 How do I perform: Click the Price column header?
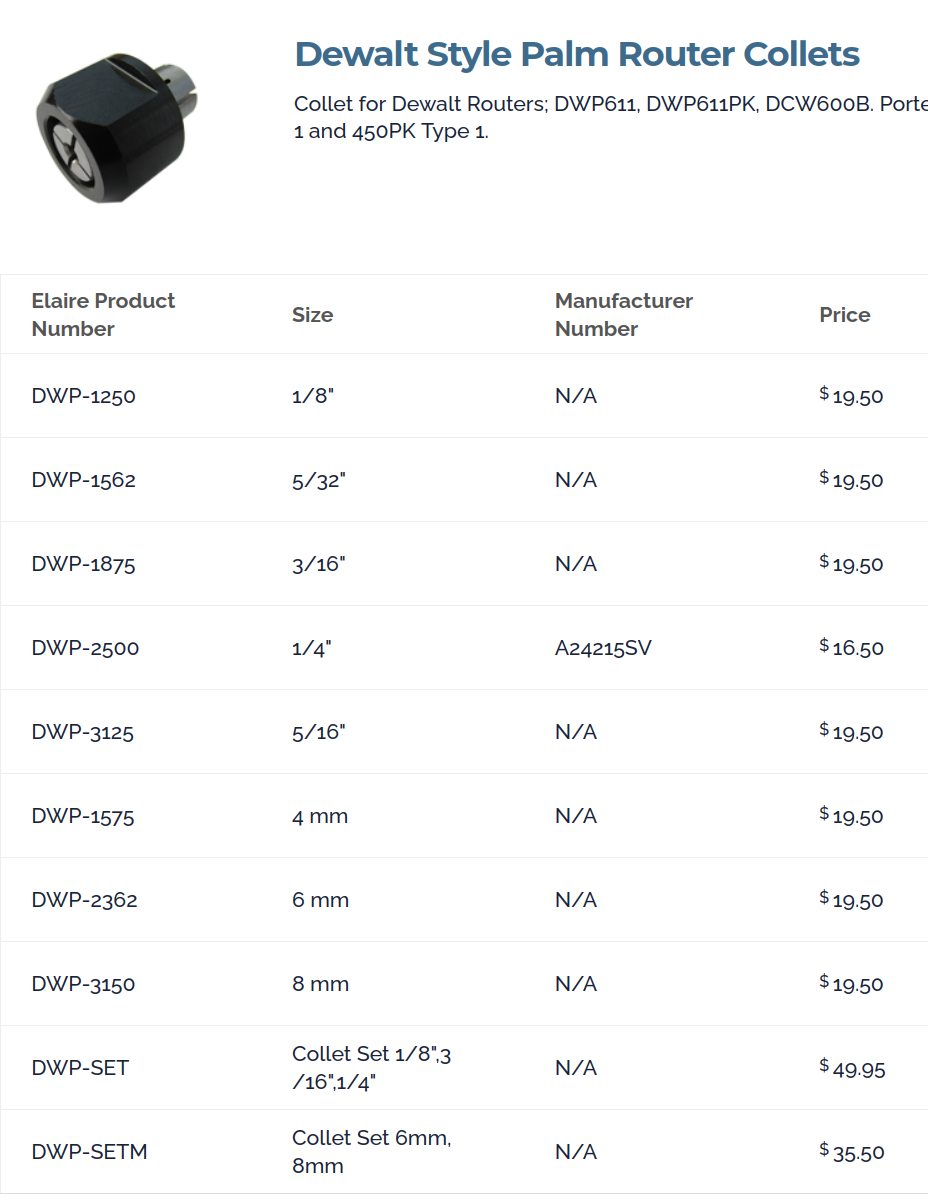point(845,315)
